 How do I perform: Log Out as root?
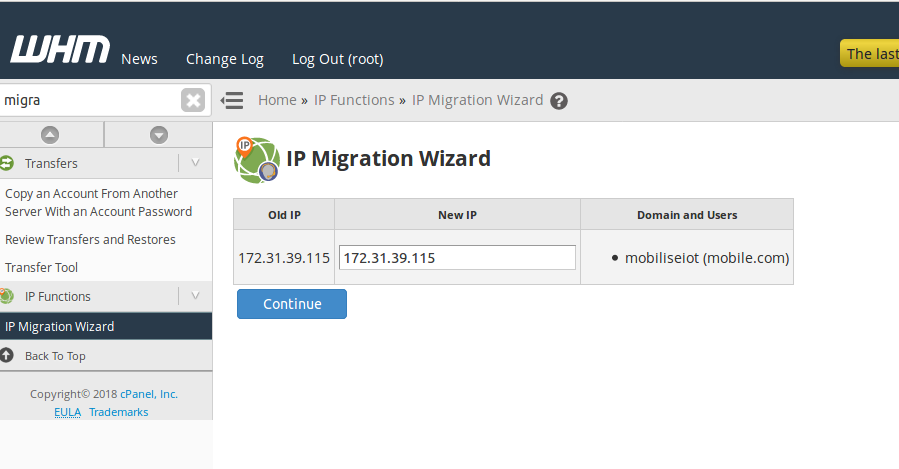coord(337,59)
